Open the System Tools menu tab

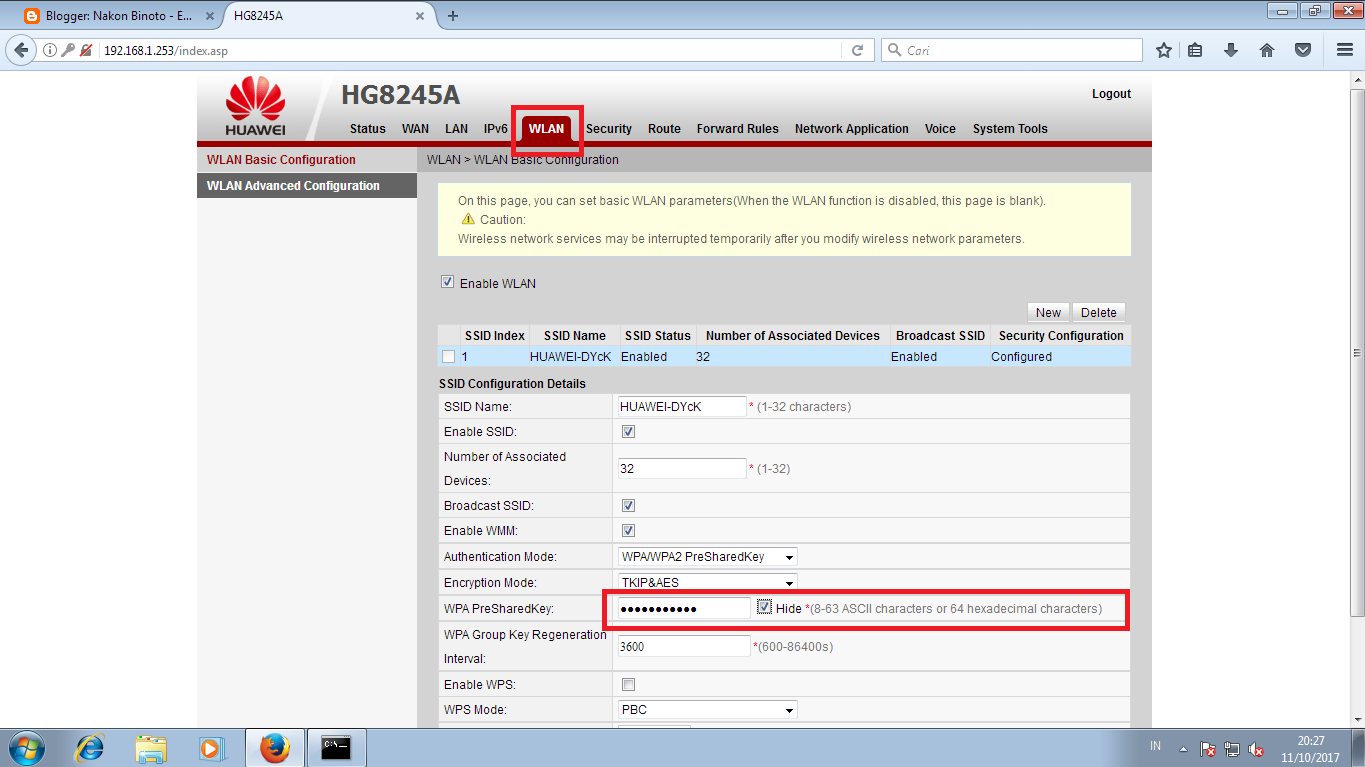pyautogui.click(x=1010, y=129)
